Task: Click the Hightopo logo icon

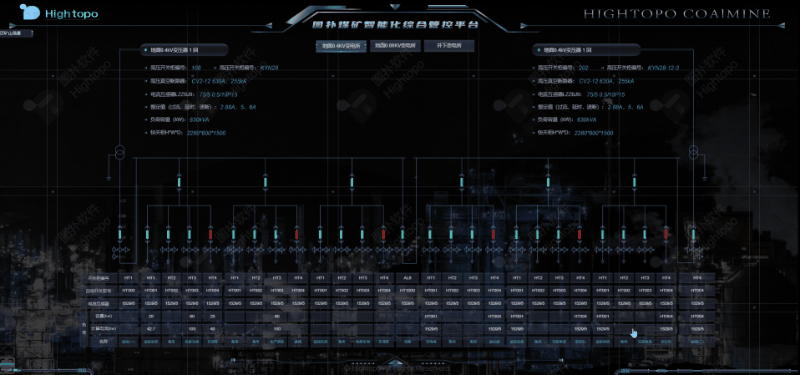Action: (x=30, y=12)
